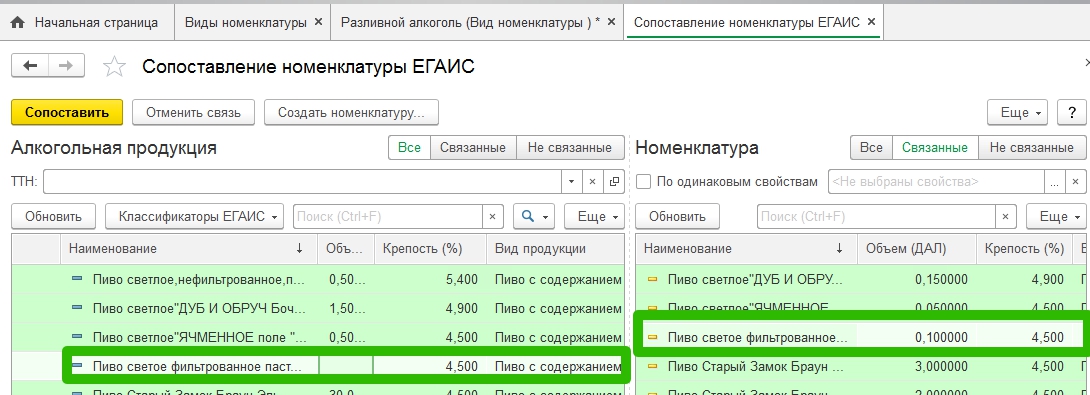
Task: Sort right Наименование column by arrow
Action: click(x=840, y=248)
